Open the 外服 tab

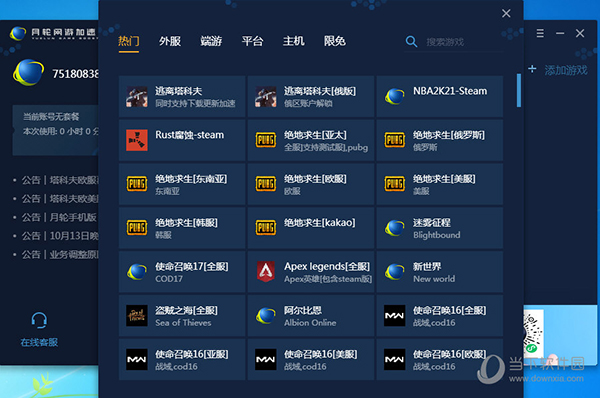point(170,41)
